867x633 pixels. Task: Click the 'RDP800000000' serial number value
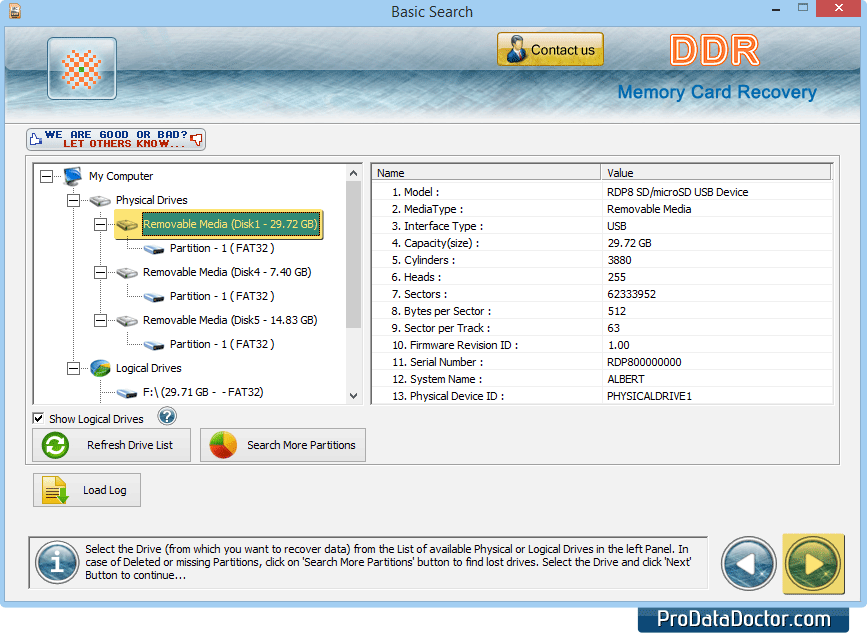pyautogui.click(x=644, y=362)
